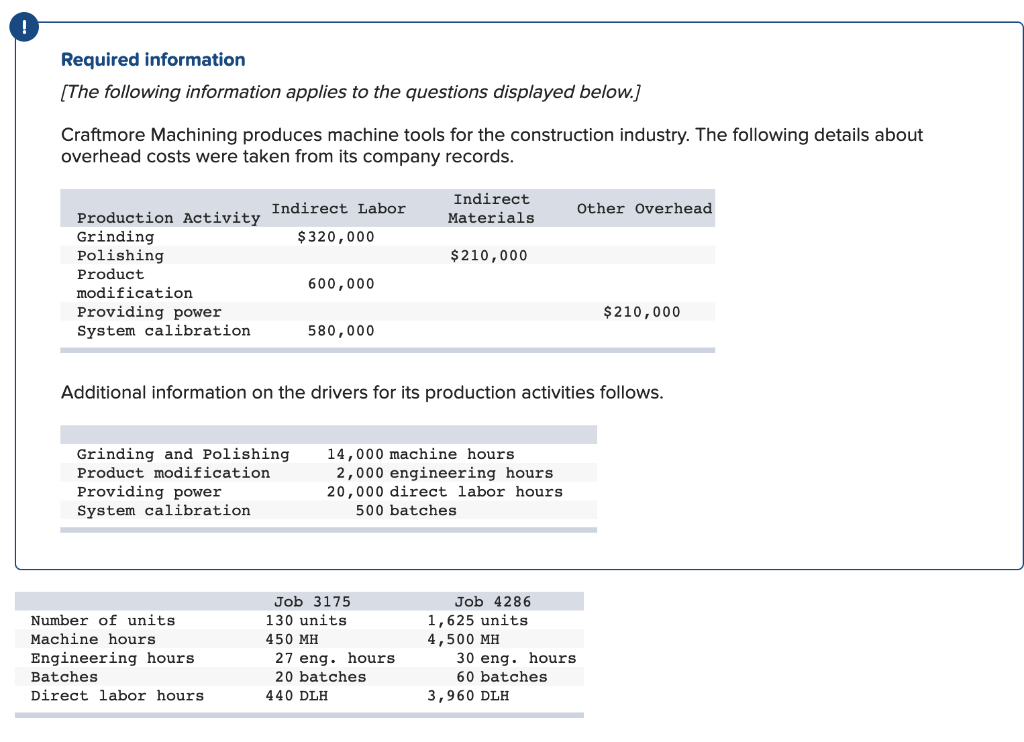The height and width of the screenshot is (742, 1024).
Task: Click the italic 'following information applies' note
Action: click(x=351, y=91)
